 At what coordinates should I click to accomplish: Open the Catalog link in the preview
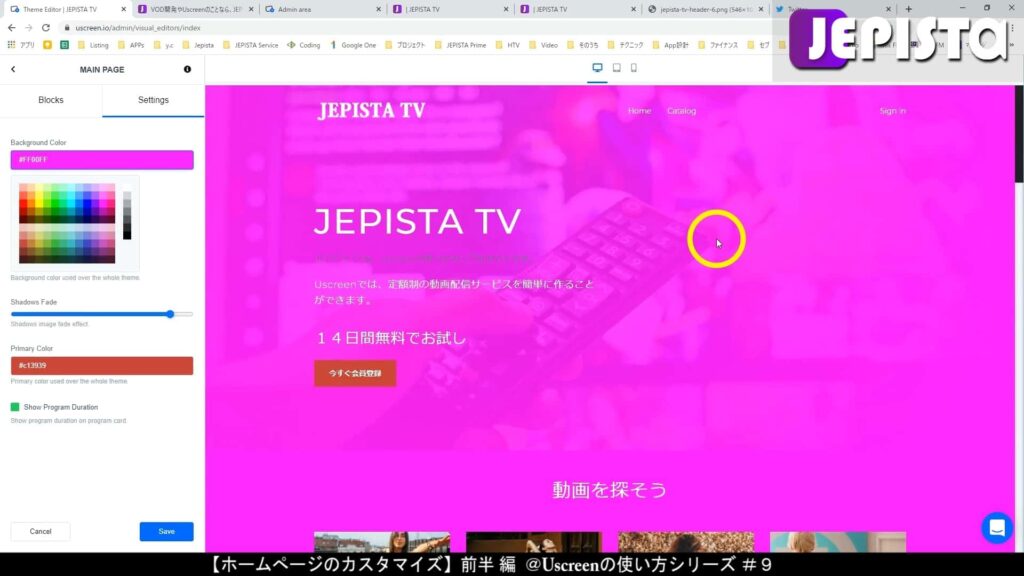tap(681, 111)
